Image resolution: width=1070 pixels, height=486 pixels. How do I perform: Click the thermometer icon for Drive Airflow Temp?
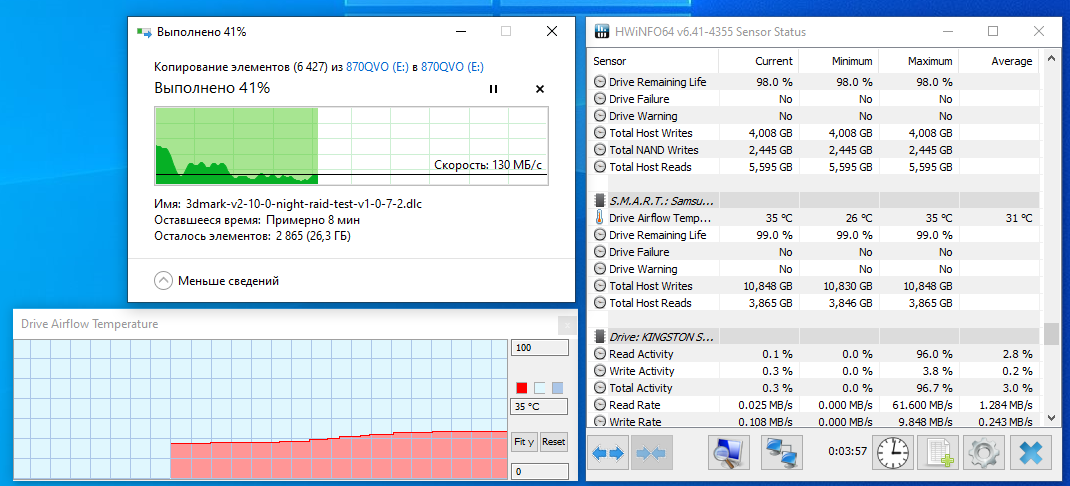point(599,218)
